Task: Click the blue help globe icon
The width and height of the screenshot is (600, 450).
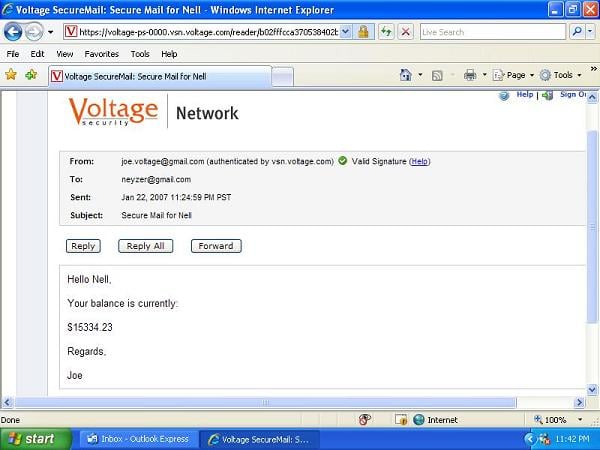Action: (x=504, y=95)
